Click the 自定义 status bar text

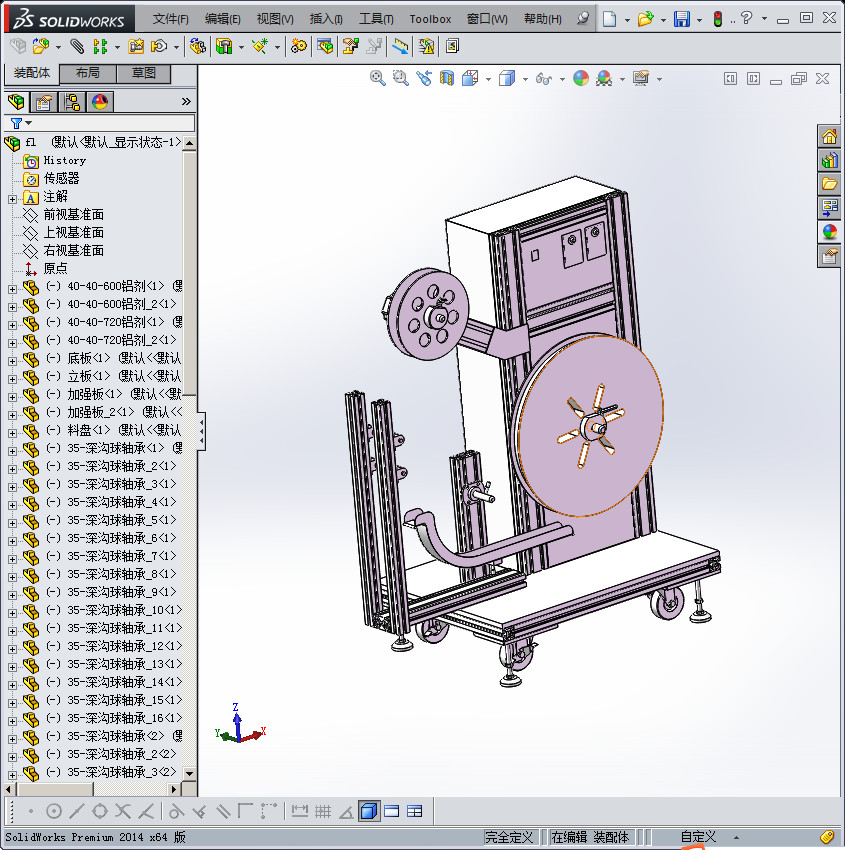(x=698, y=837)
